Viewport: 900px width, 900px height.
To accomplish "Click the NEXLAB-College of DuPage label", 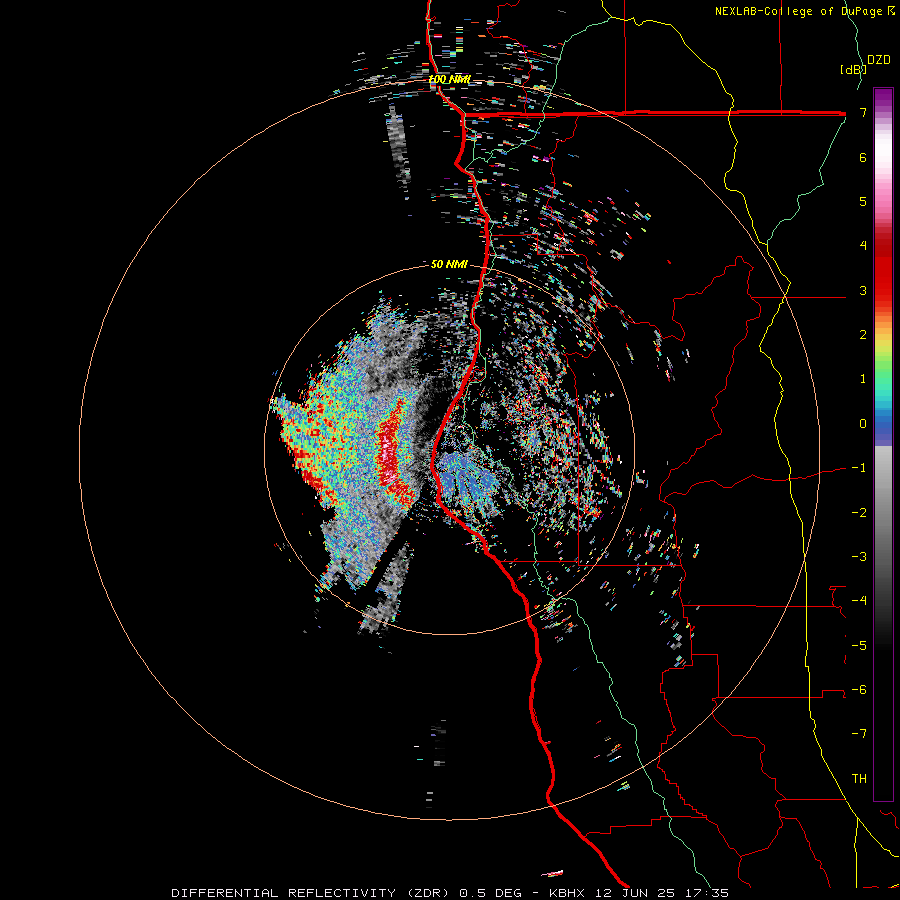I will tap(805, 11).
